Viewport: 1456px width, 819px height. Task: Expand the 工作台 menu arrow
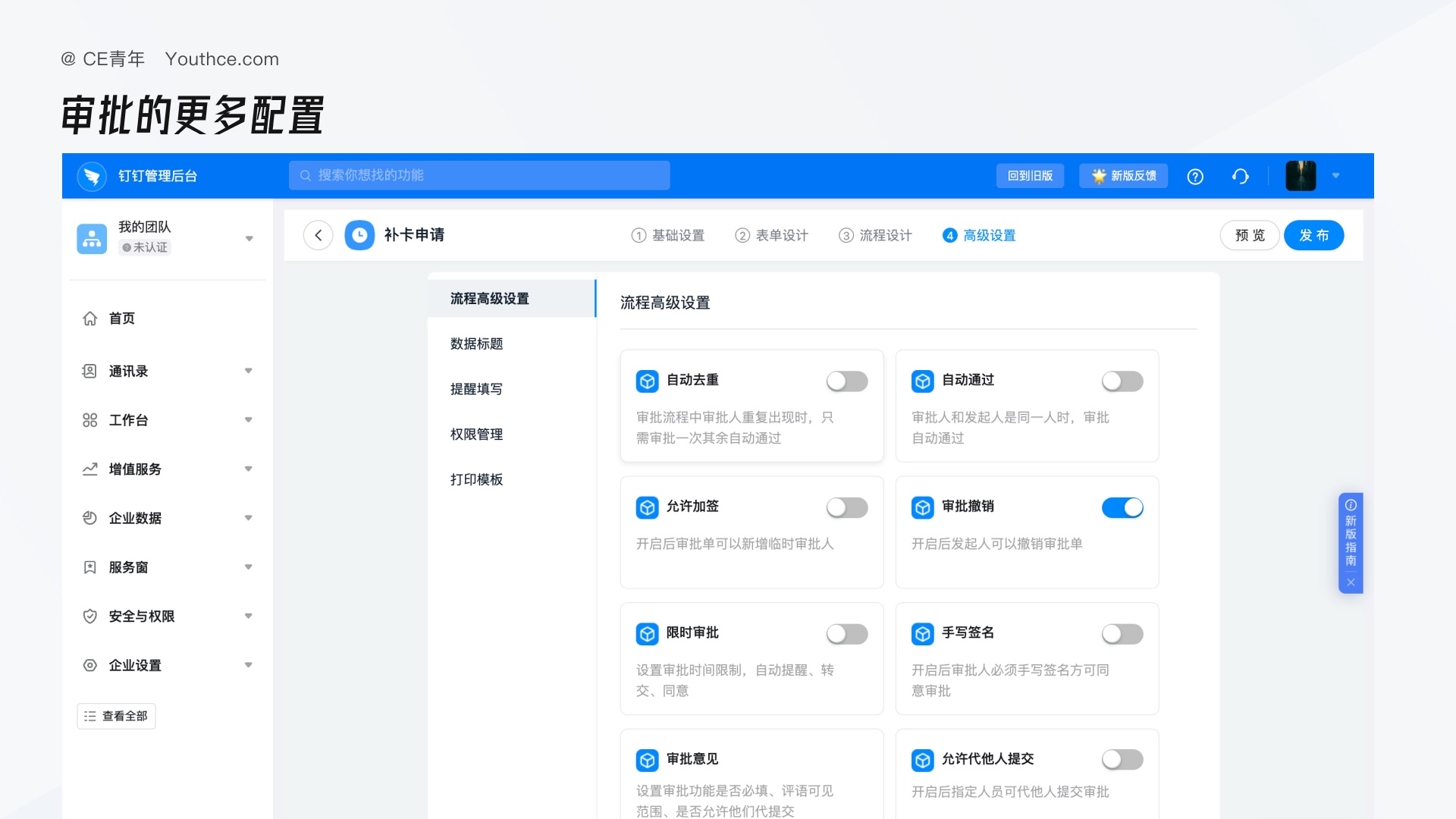click(x=248, y=420)
